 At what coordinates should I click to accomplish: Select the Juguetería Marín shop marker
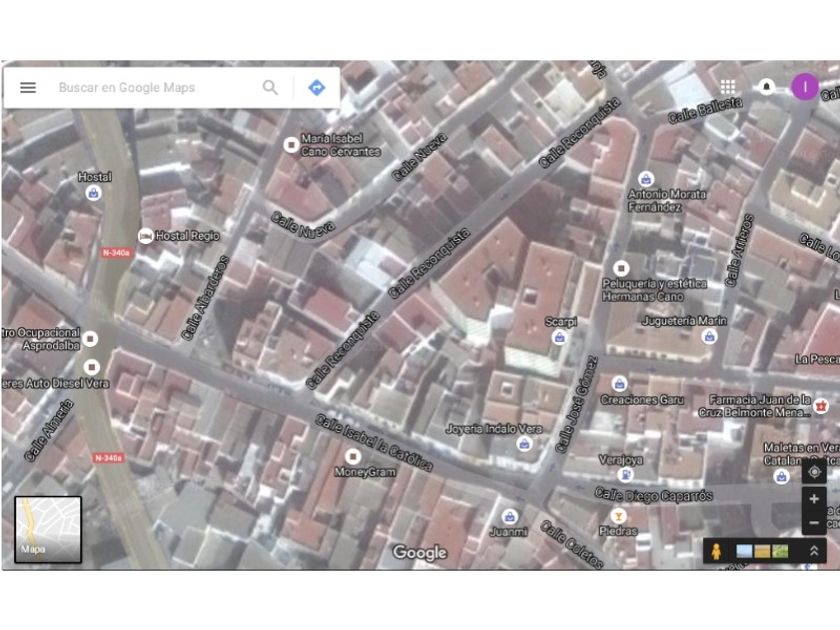pyautogui.click(x=710, y=336)
